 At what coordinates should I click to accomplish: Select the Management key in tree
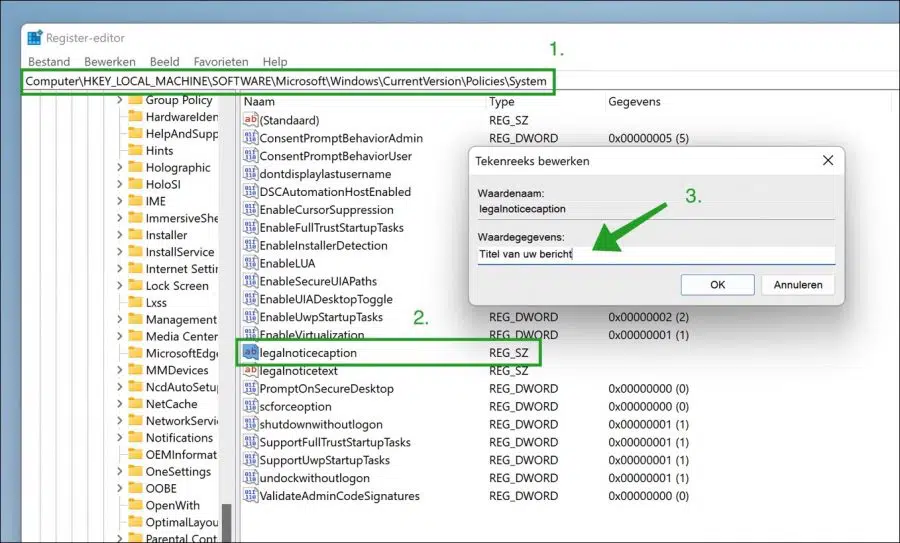click(181, 319)
